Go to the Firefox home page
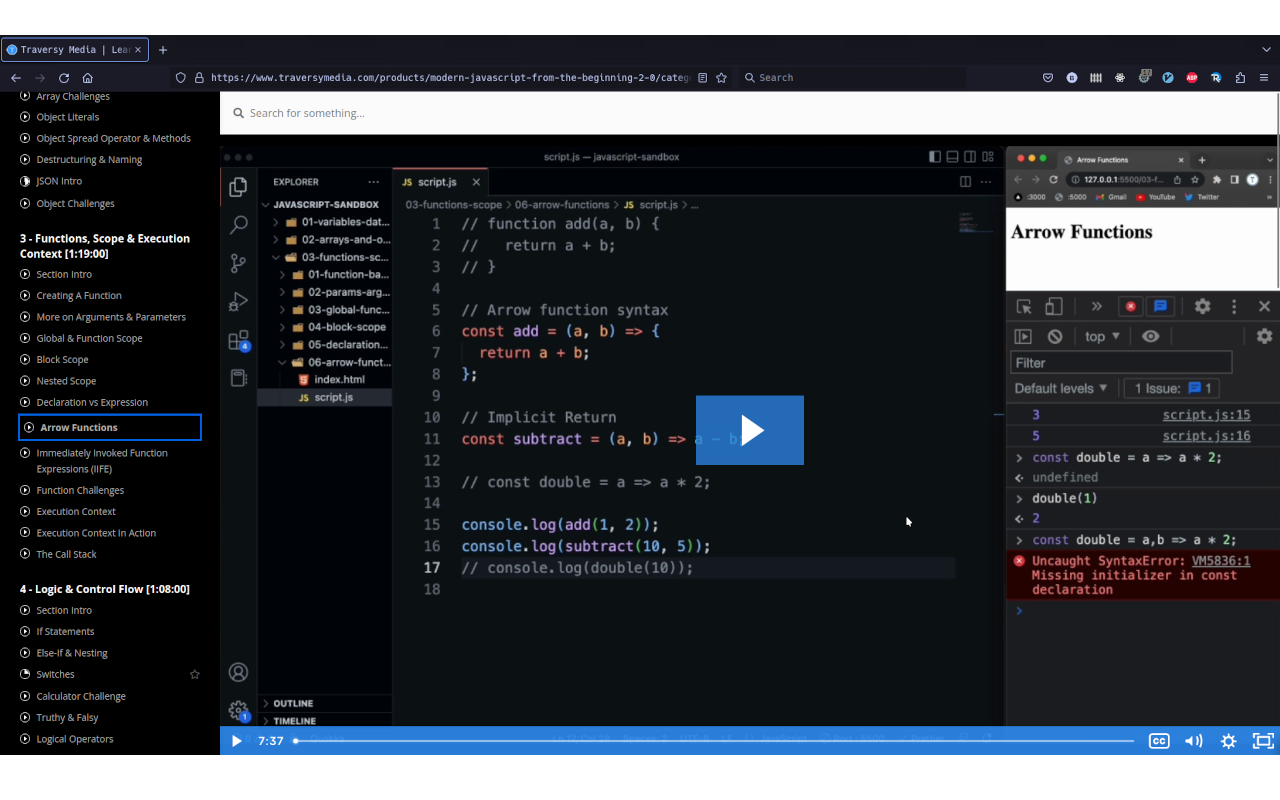This screenshot has width=1280, height=800. pyautogui.click(x=88, y=78)
